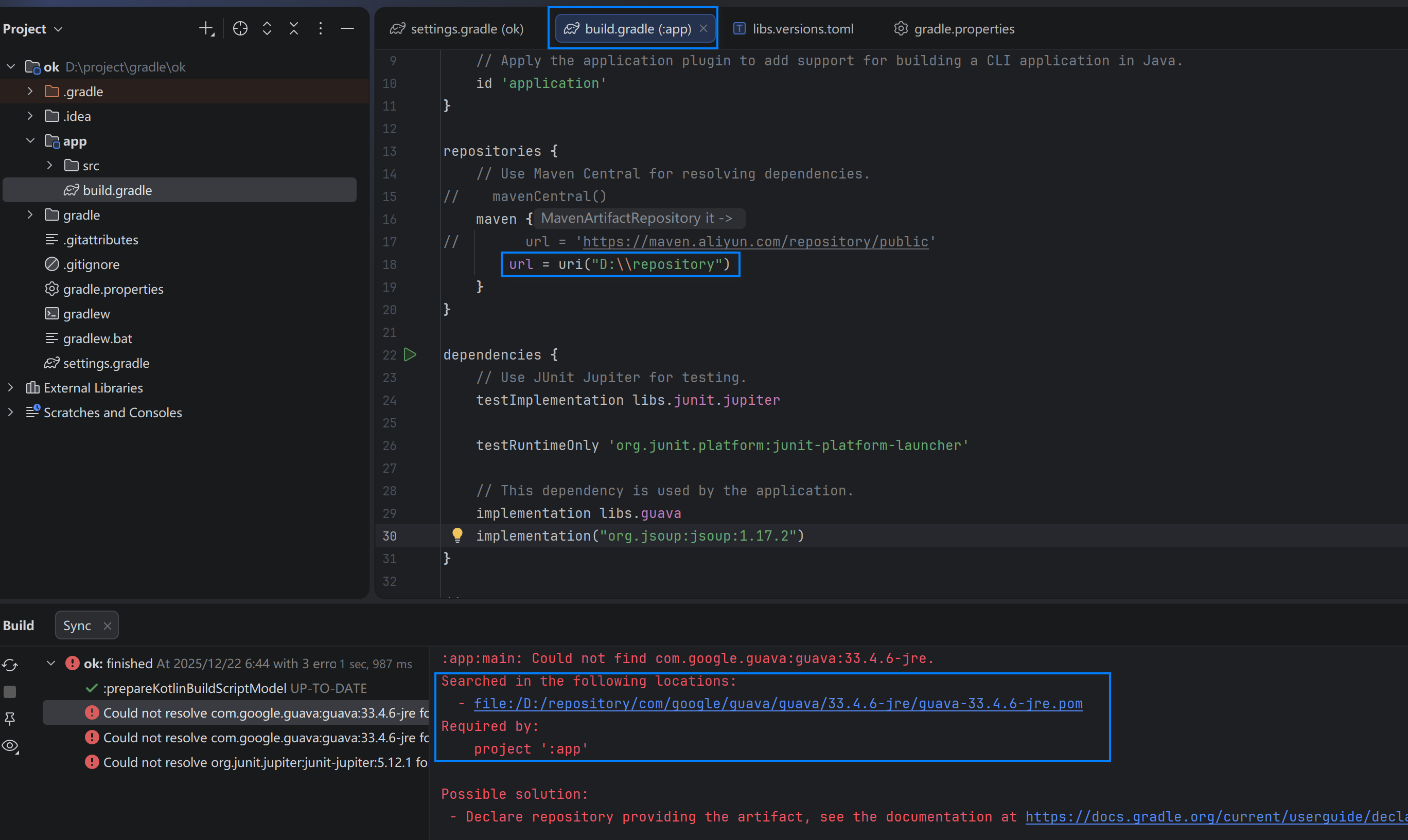Expand the .gradle folder in project tree
This screenshot has height=840, width=1408.
pos(30,91)
